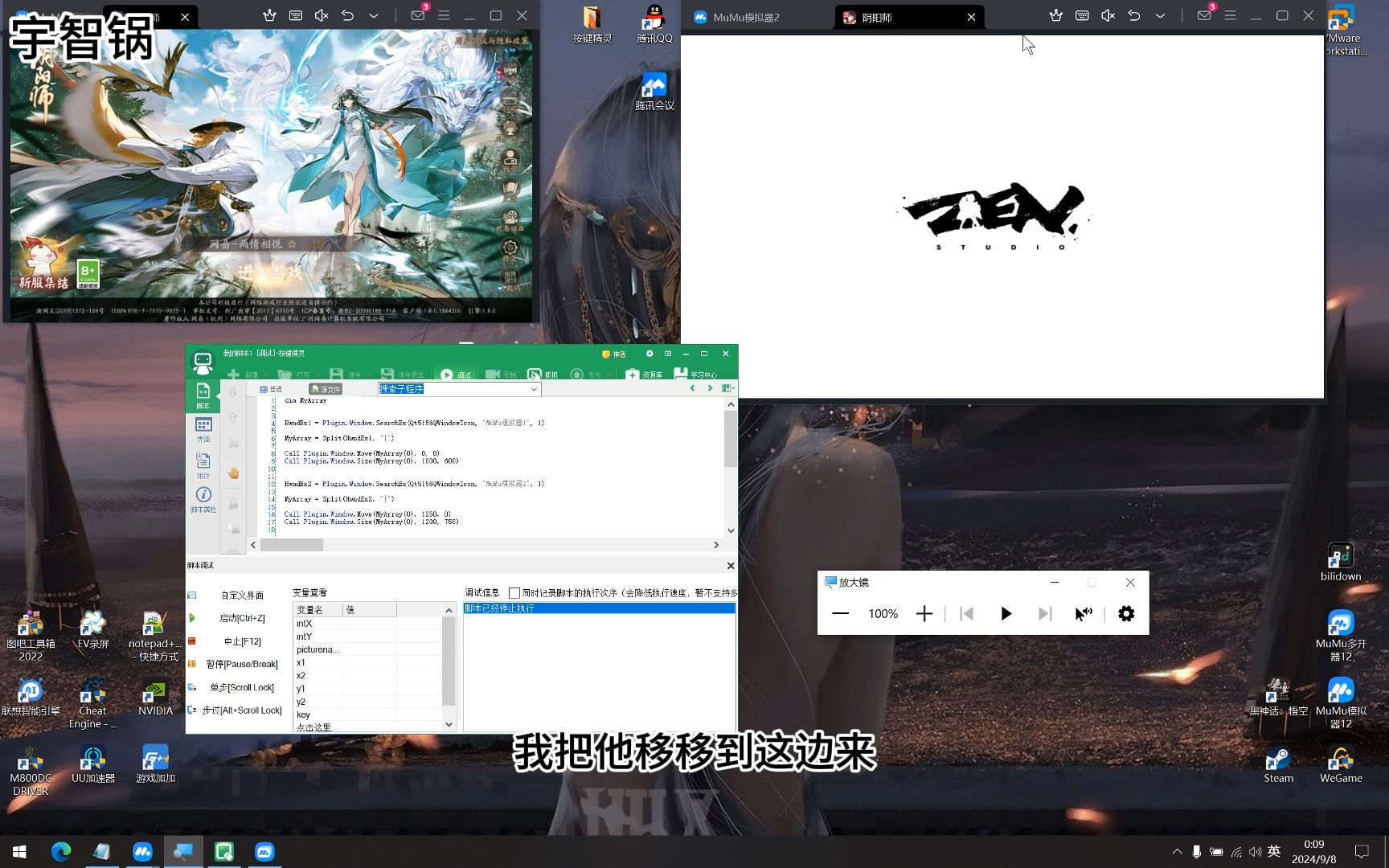Expand the dropdown arrow in left MuMu titlebar
The image size is (1389, 868).
point(373,15)
